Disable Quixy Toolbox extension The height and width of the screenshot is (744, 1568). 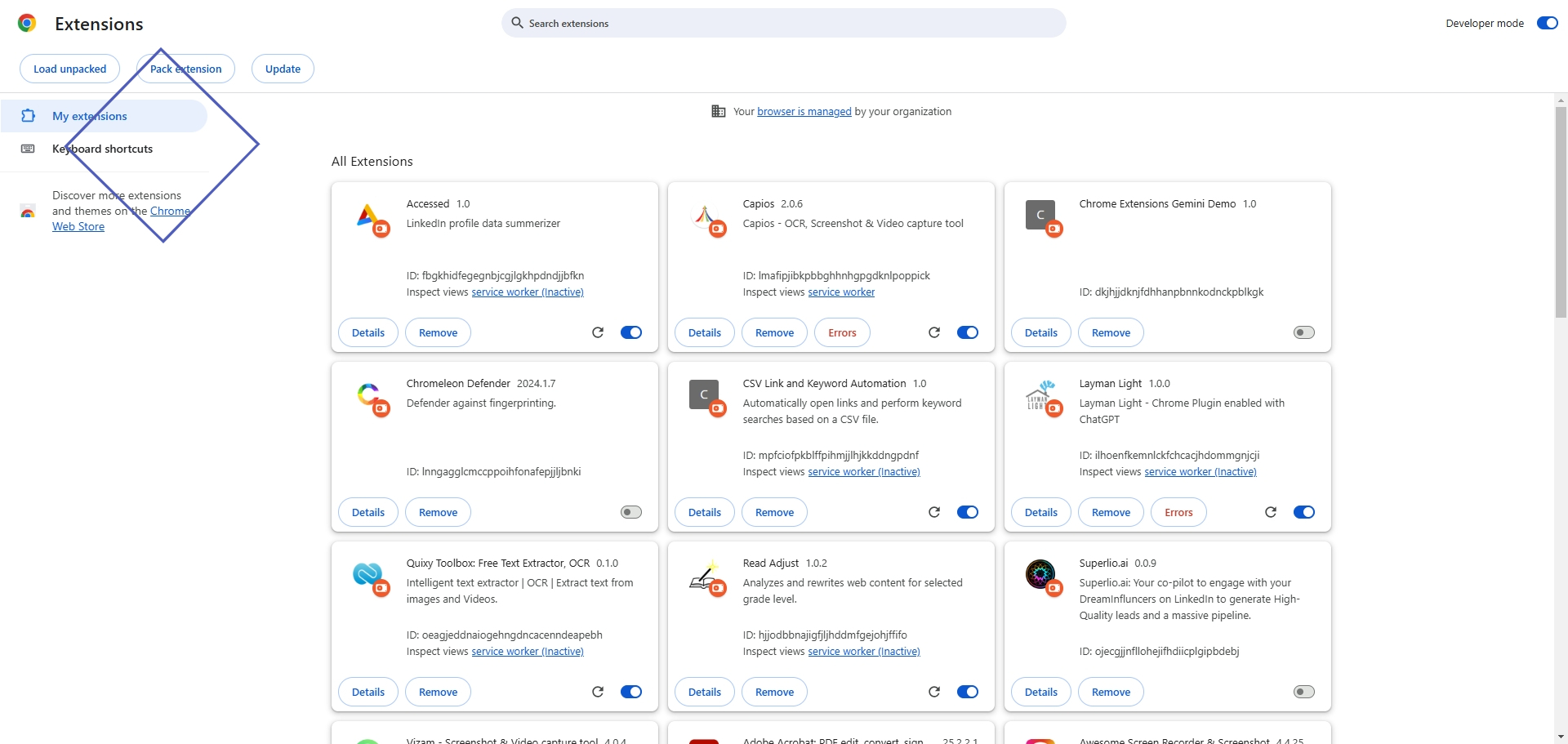pos(631,692)
